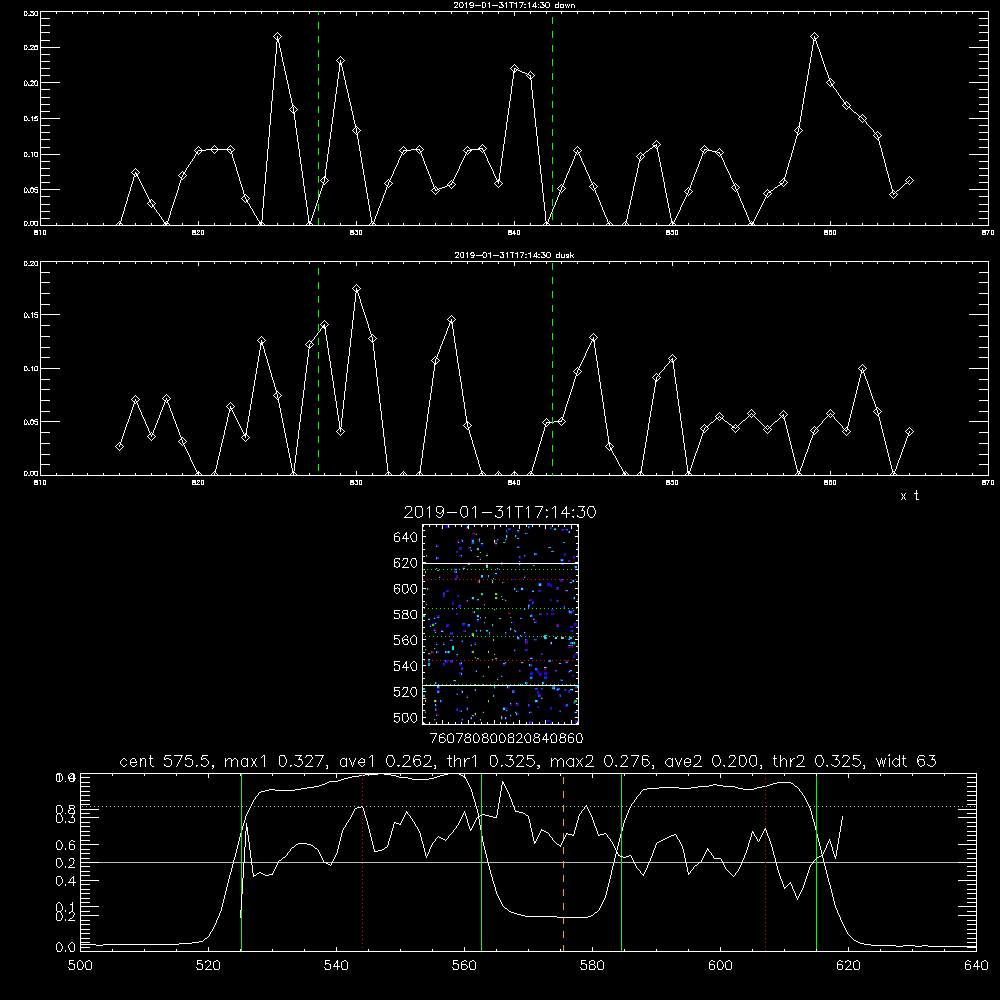Image resolution: width=1000 pixels, height=1000 pixels.
Task: Click the dusk plot diamond peak at x=836
Action: (x=452, y=320)
